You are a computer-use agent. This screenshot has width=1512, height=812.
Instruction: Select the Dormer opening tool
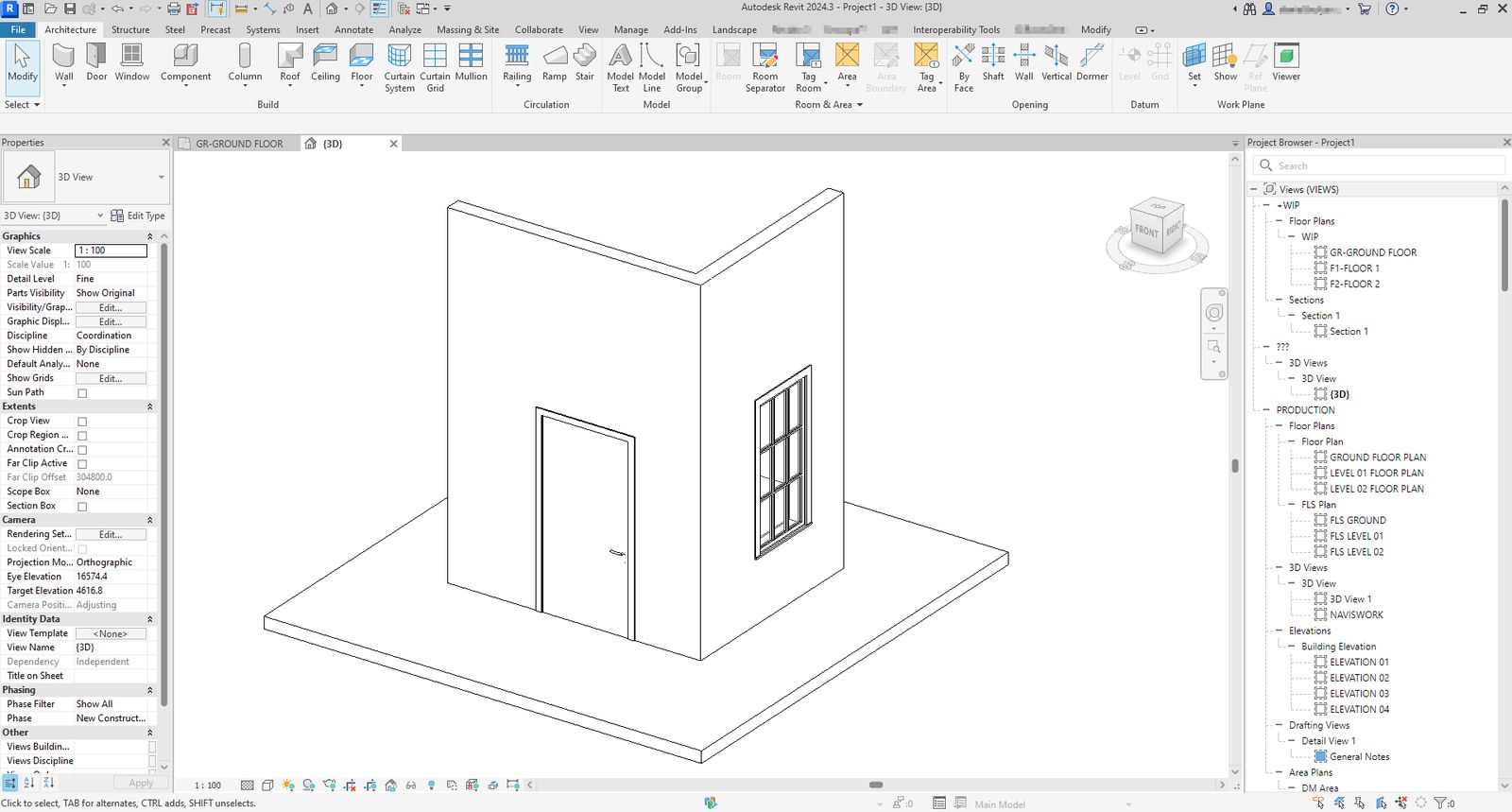(1092, 63)
